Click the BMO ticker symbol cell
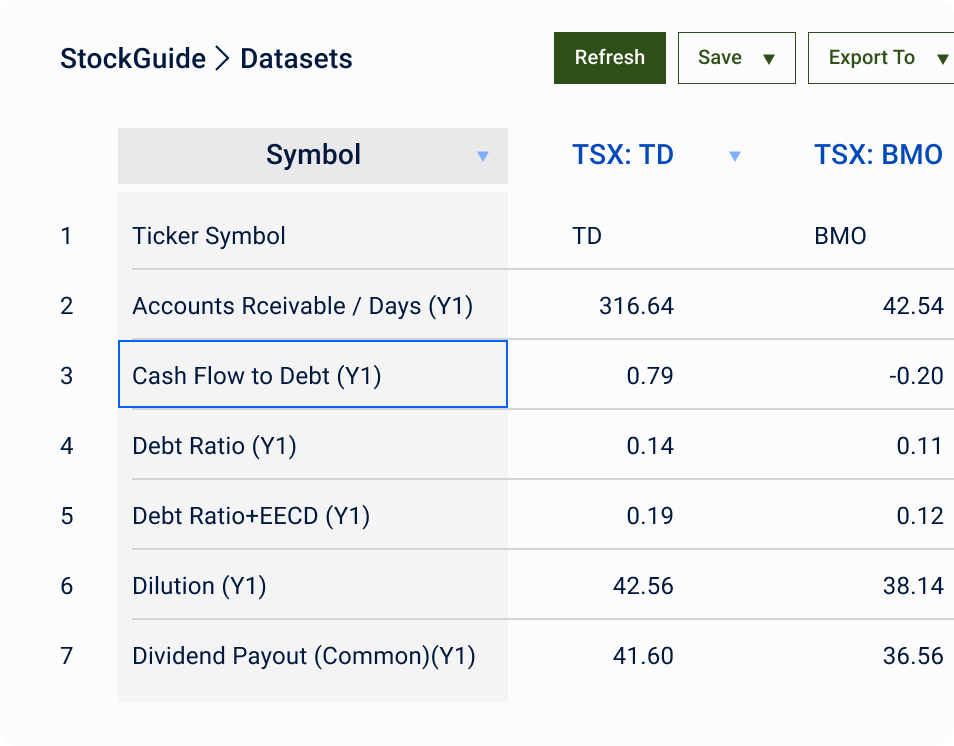954x746 pixels. pos(840,236)
